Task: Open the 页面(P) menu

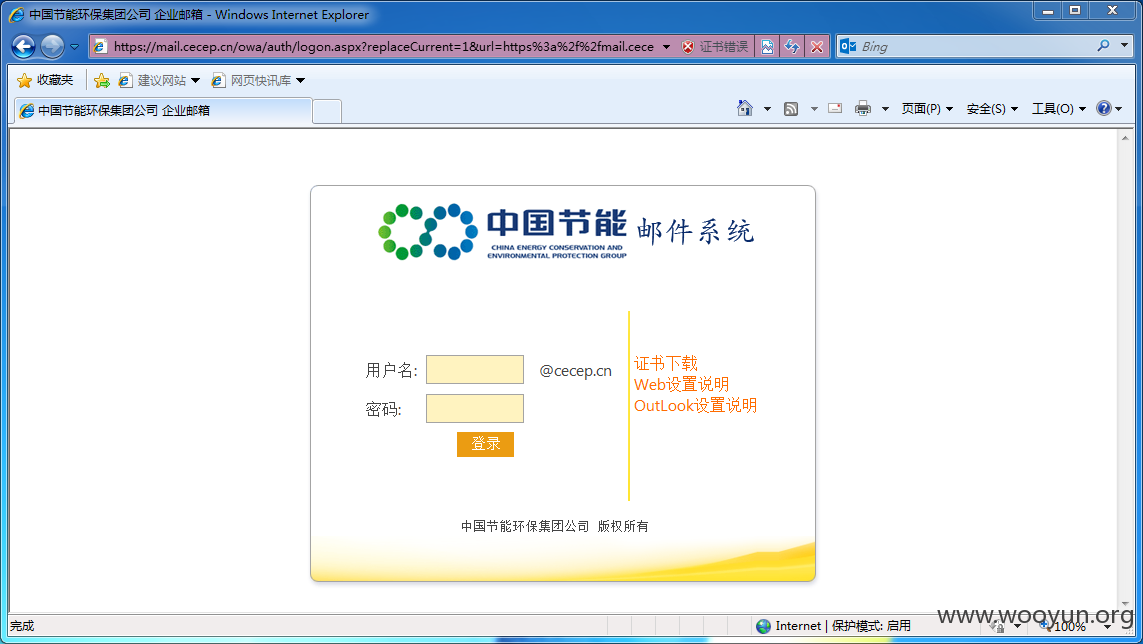Action: [927, 109]
